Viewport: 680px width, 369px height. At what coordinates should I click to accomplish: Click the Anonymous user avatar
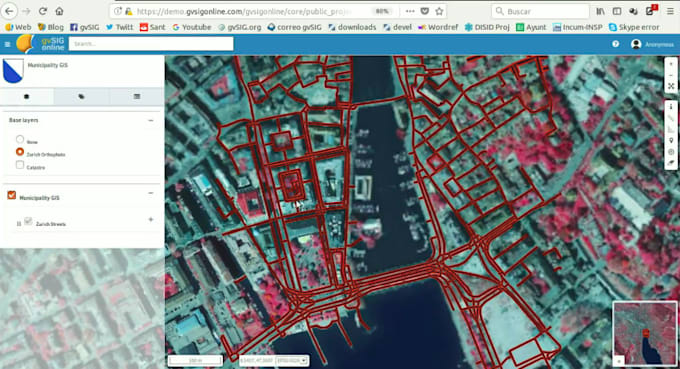click(x=636, y=44)
